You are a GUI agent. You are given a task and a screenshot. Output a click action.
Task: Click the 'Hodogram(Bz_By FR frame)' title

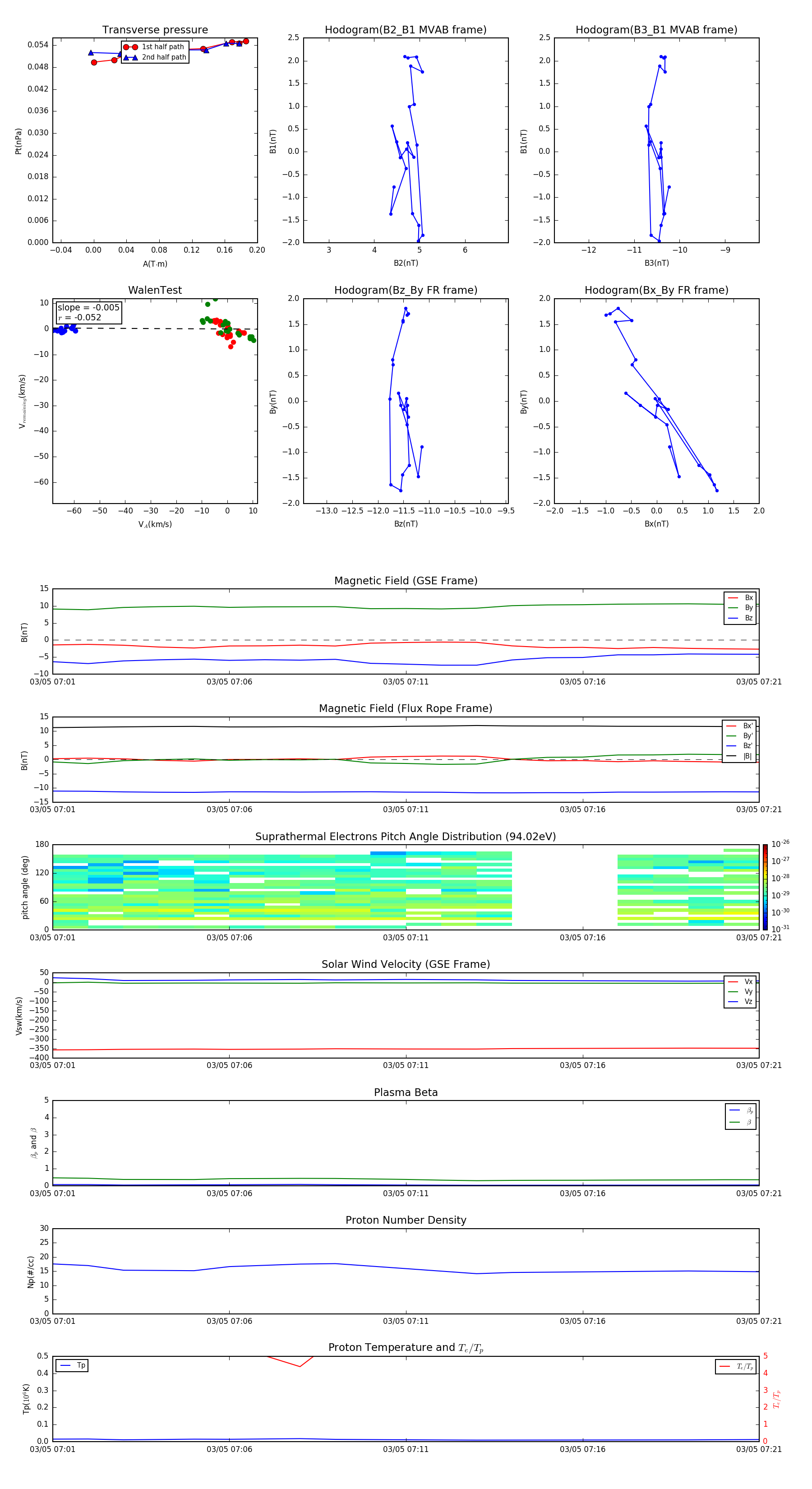(x=406, y=290)
